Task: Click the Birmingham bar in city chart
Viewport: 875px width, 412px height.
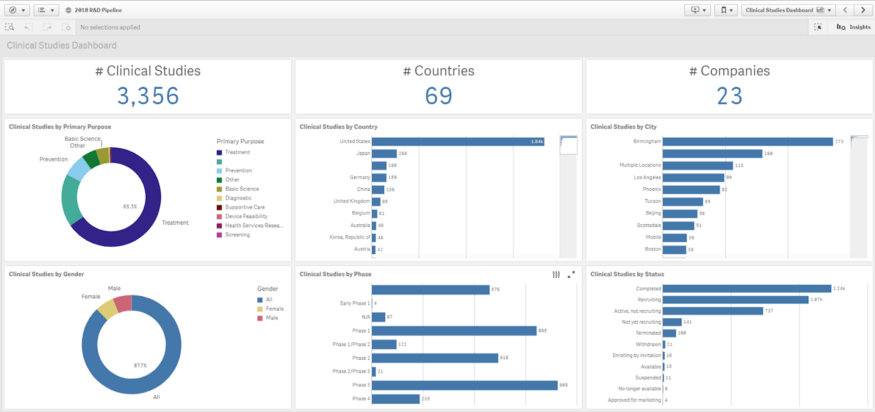Action: (748, 142)
